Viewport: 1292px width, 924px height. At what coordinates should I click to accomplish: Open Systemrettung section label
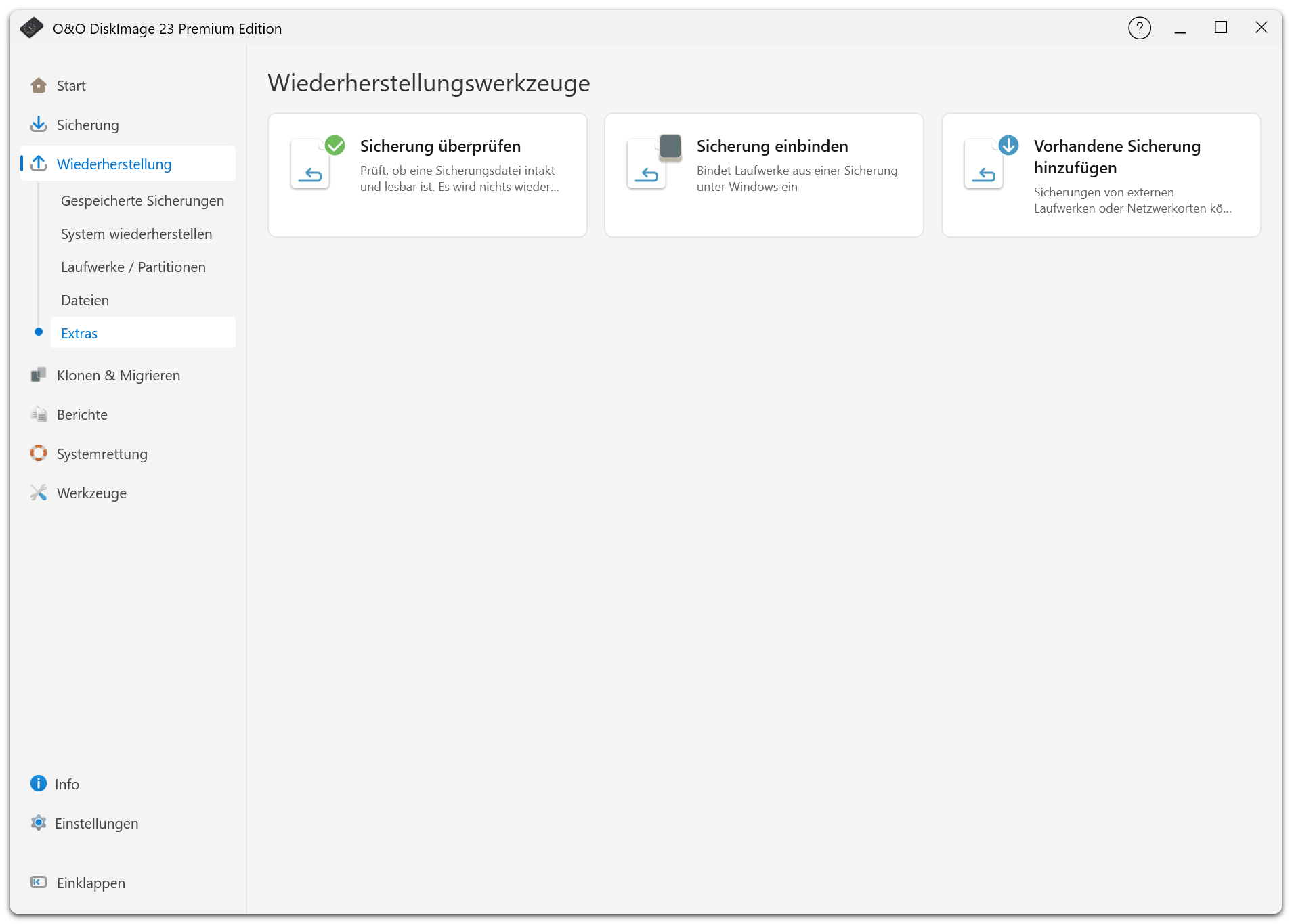pos(102,454)
